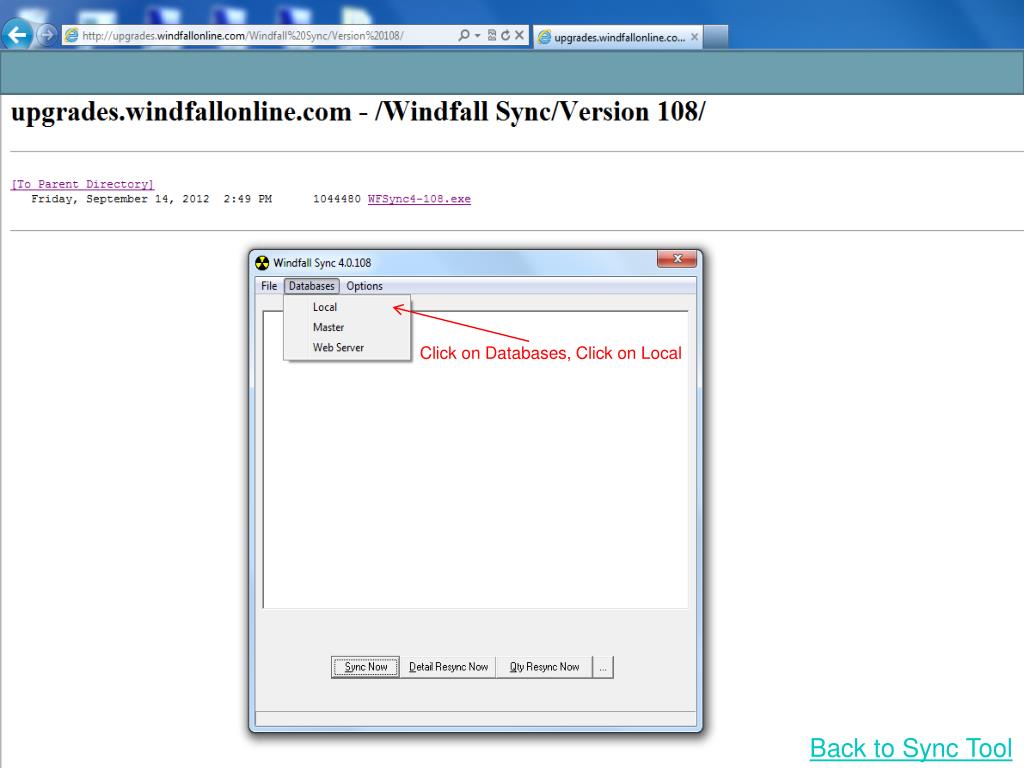
Task: Close the Windfall Sync 4.0.108 window
Action: [677, 259]
